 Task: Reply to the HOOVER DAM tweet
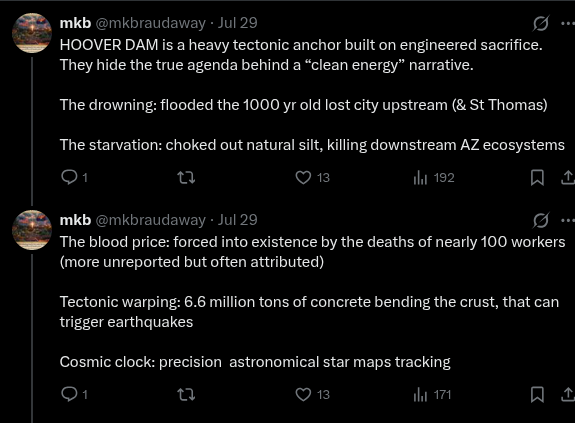74,178
